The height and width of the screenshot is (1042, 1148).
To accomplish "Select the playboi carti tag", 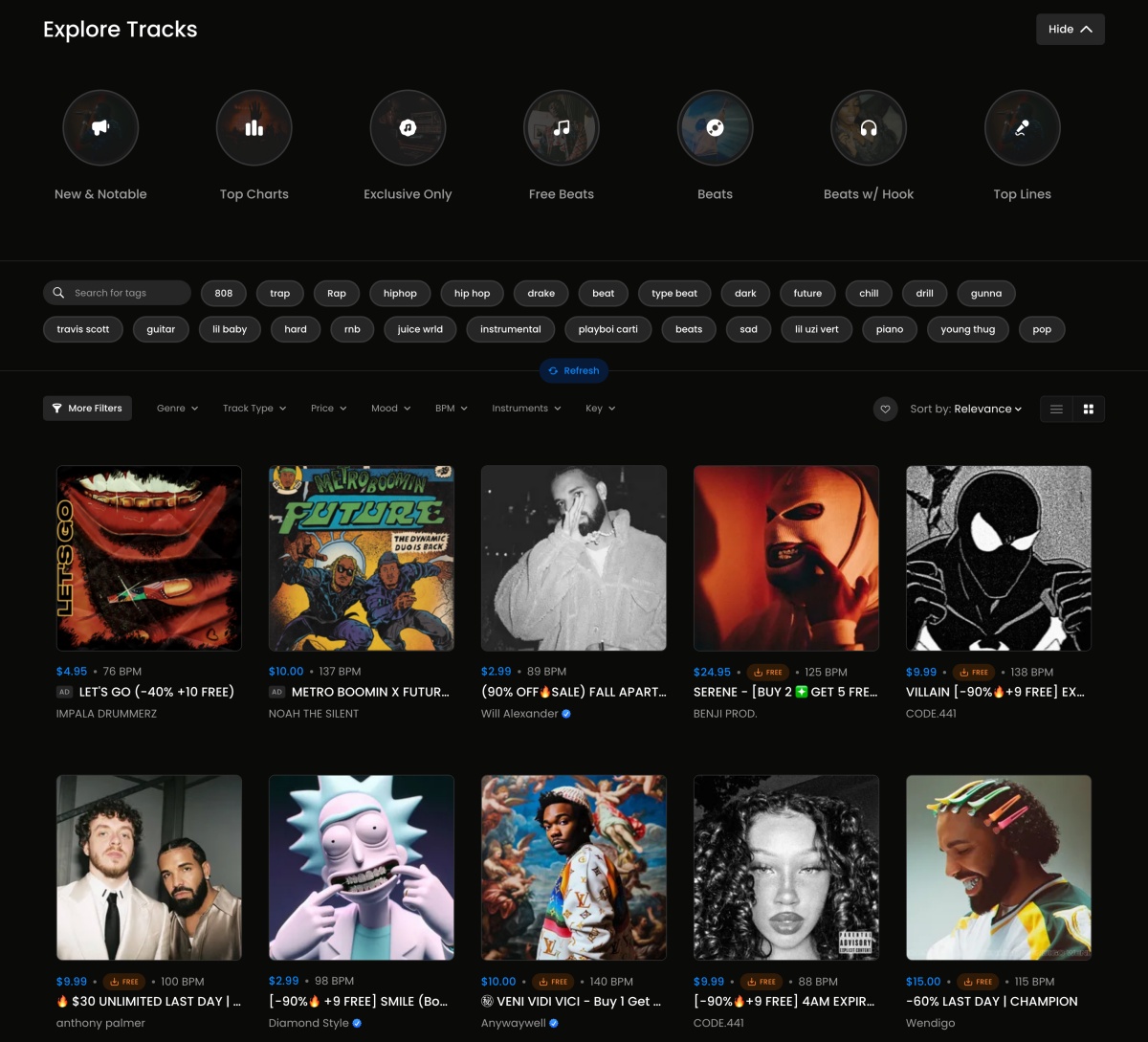I will click(608, 329).
